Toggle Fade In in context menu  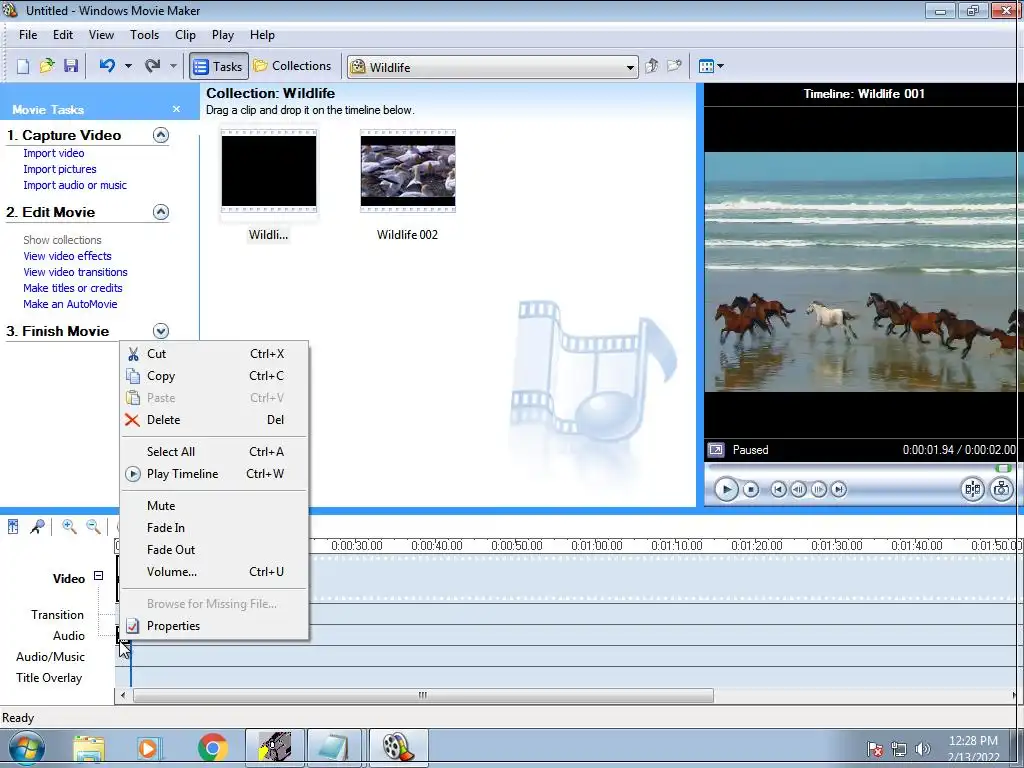[214, 528]
